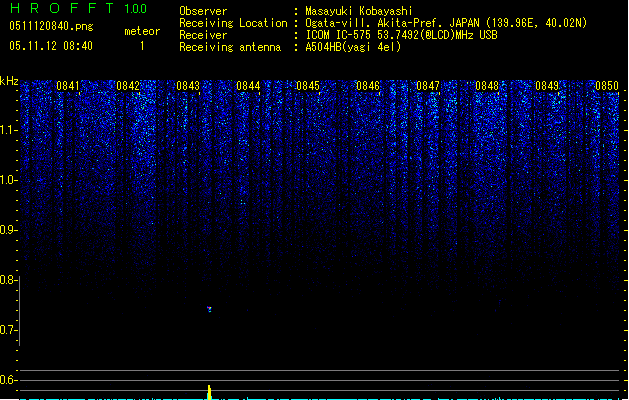Click the grey vertical range bar on the left axis
This screenshot has height=400, width=629.
tap(19, 311)
